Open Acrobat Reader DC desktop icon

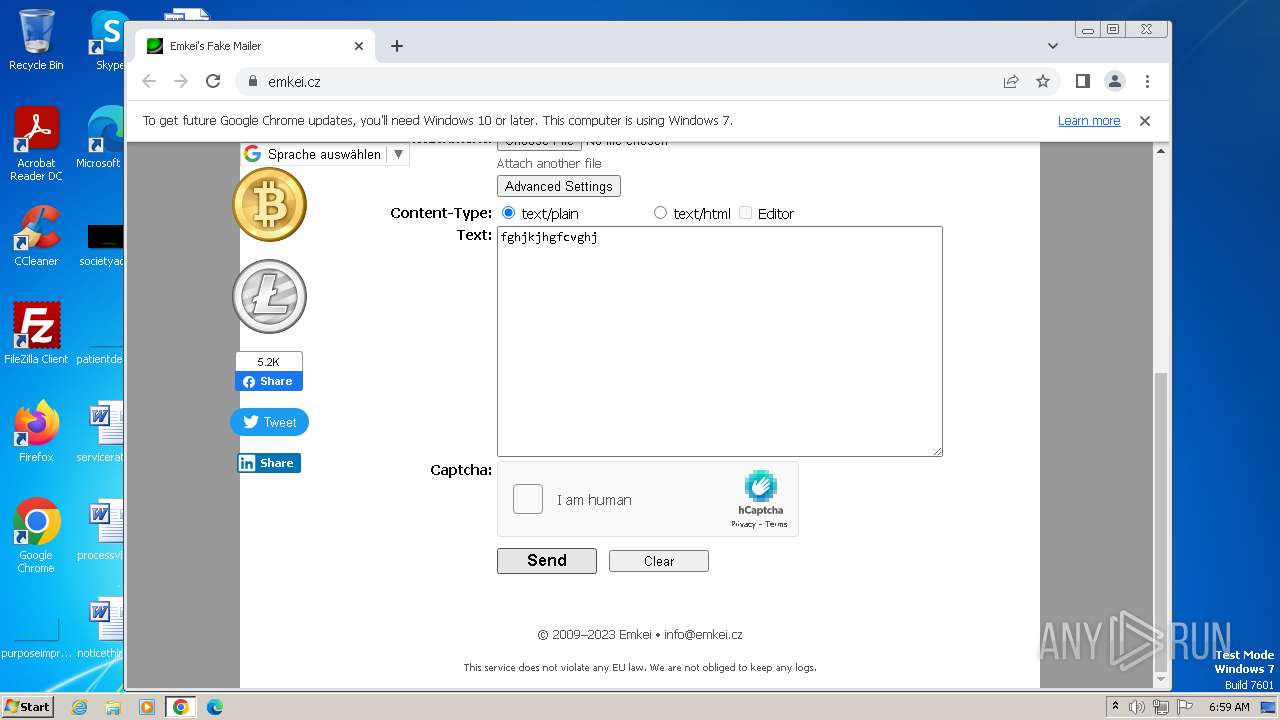pyautogui.click(x=36, y=144)
